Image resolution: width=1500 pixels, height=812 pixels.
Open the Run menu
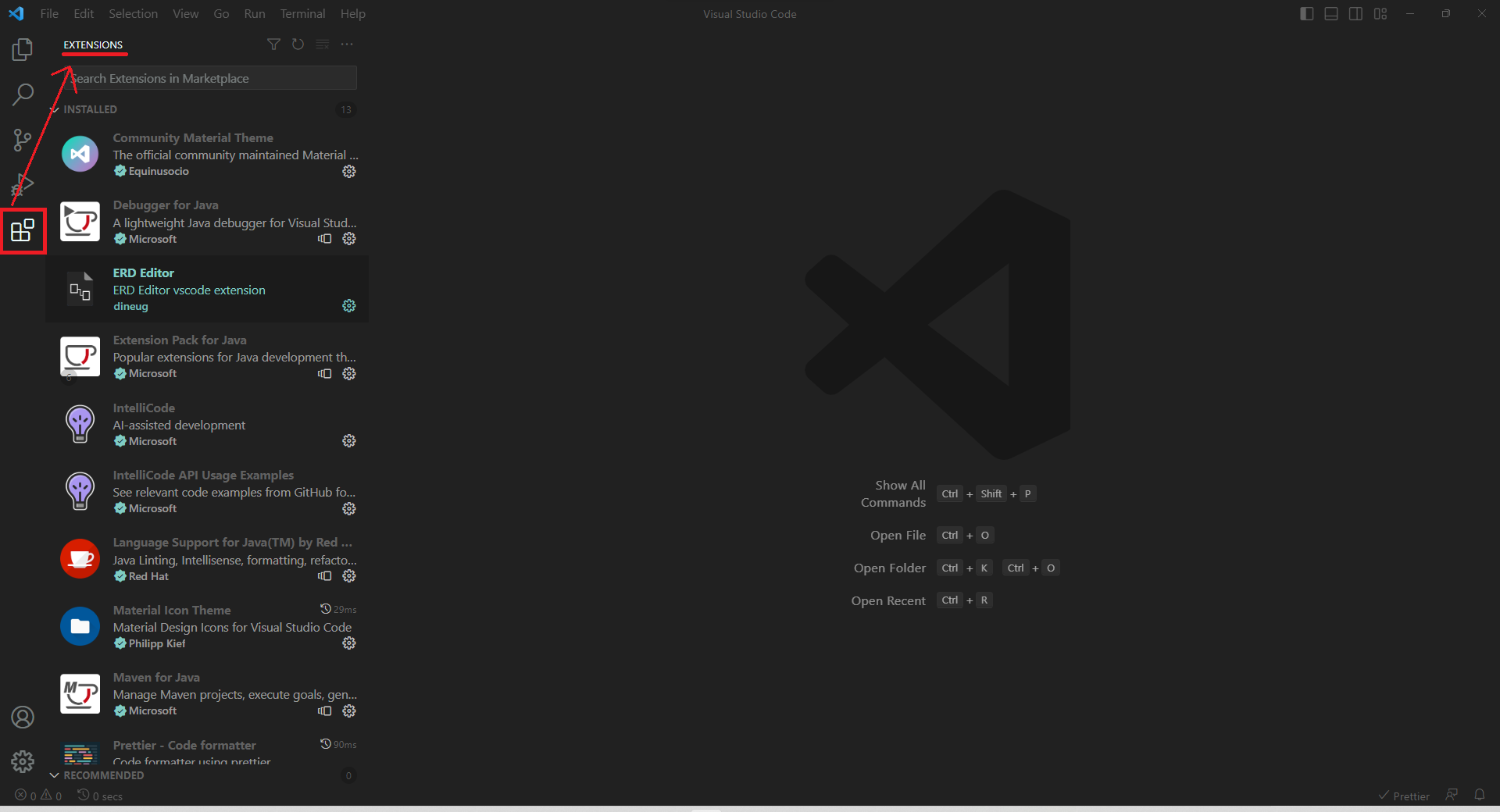click(x=255, y=14)
